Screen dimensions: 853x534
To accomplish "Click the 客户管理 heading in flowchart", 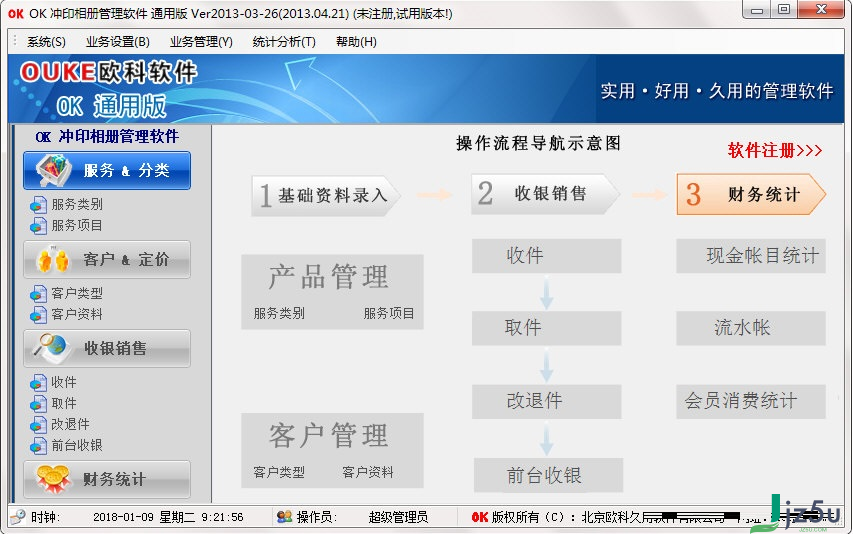I will pos(329,436).
